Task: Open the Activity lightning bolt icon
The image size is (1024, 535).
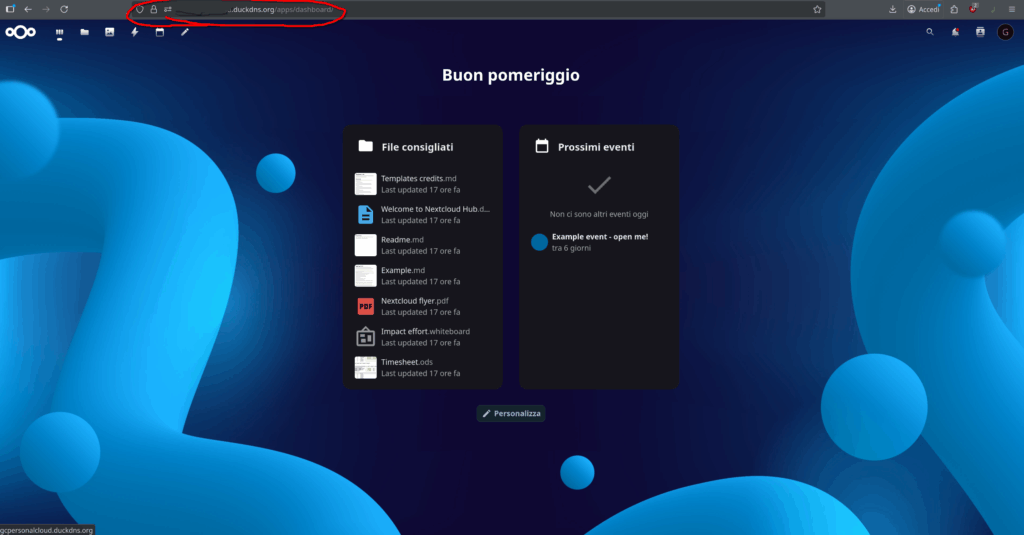Action: 134,32
